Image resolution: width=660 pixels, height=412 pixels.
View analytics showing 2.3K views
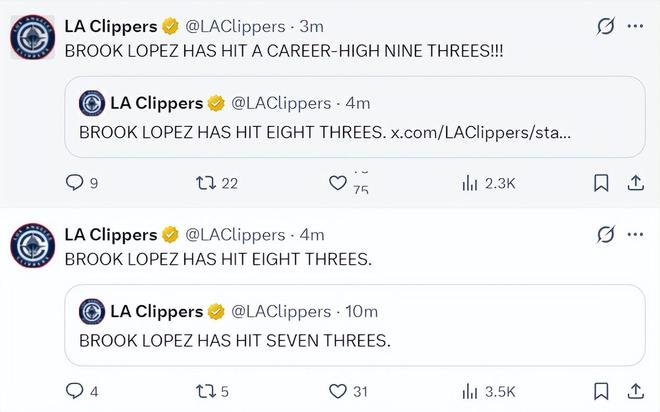[x=469, y=183]
